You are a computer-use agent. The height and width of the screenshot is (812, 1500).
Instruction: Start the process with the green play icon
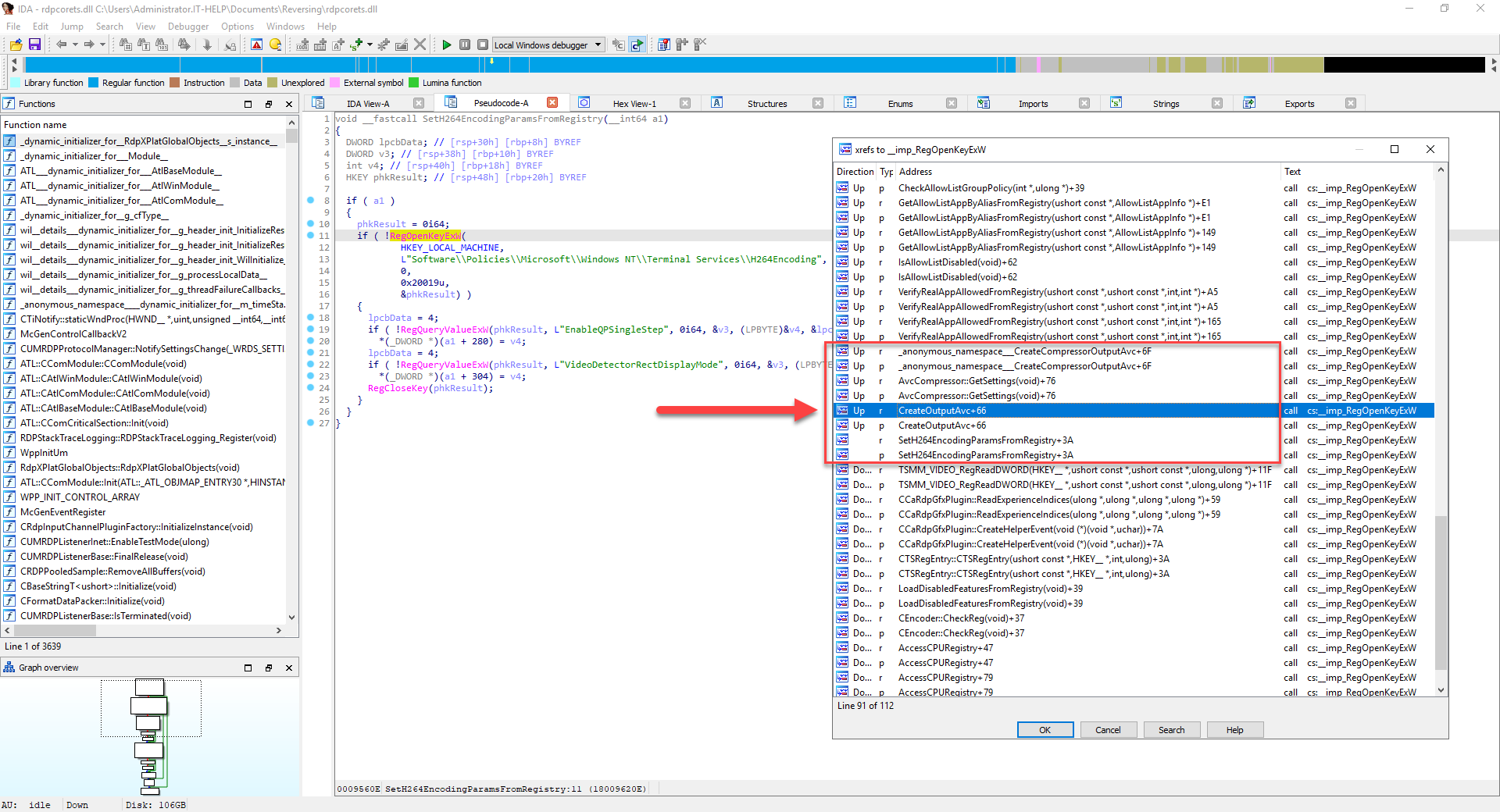tap(447, 45)
